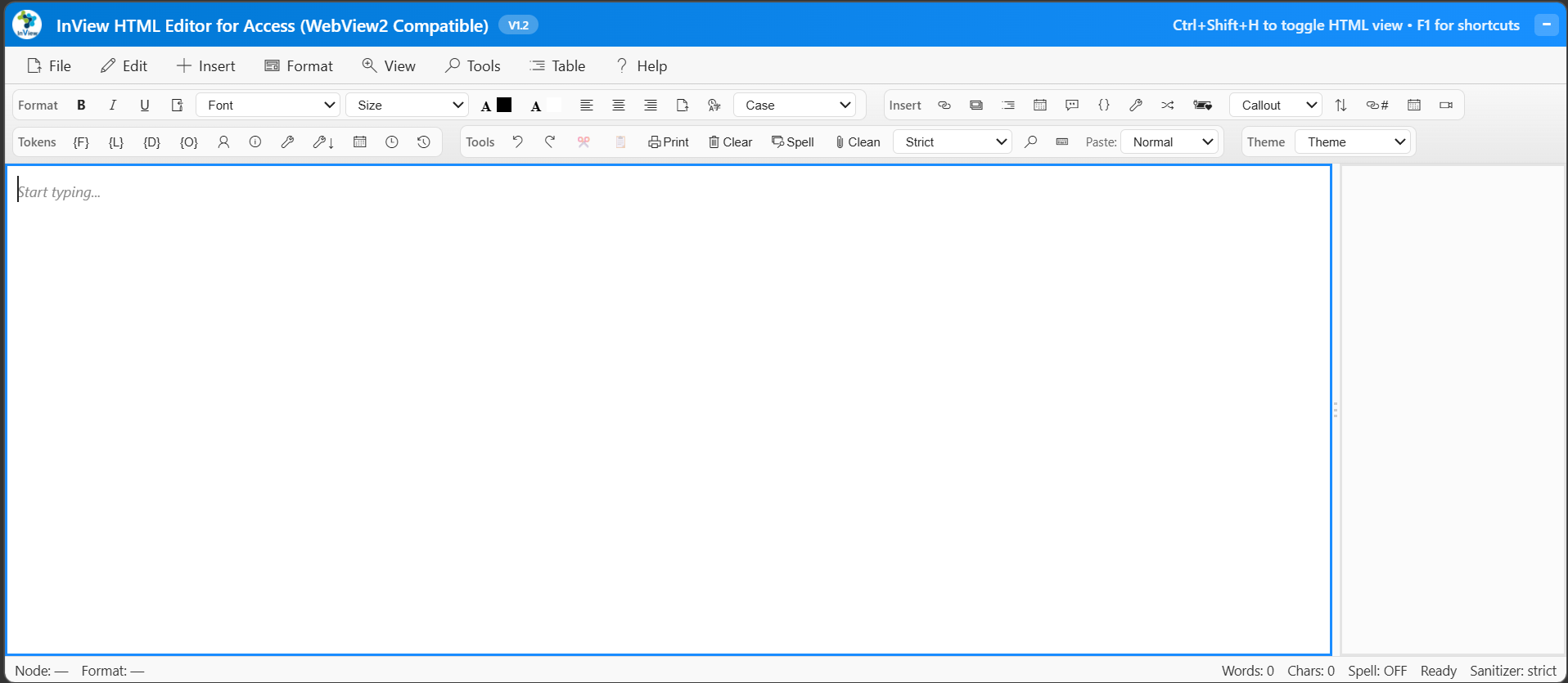Open the Edit menu
Screen dimensions: 1568x683
pyautogui.click(x=124, y=65)
